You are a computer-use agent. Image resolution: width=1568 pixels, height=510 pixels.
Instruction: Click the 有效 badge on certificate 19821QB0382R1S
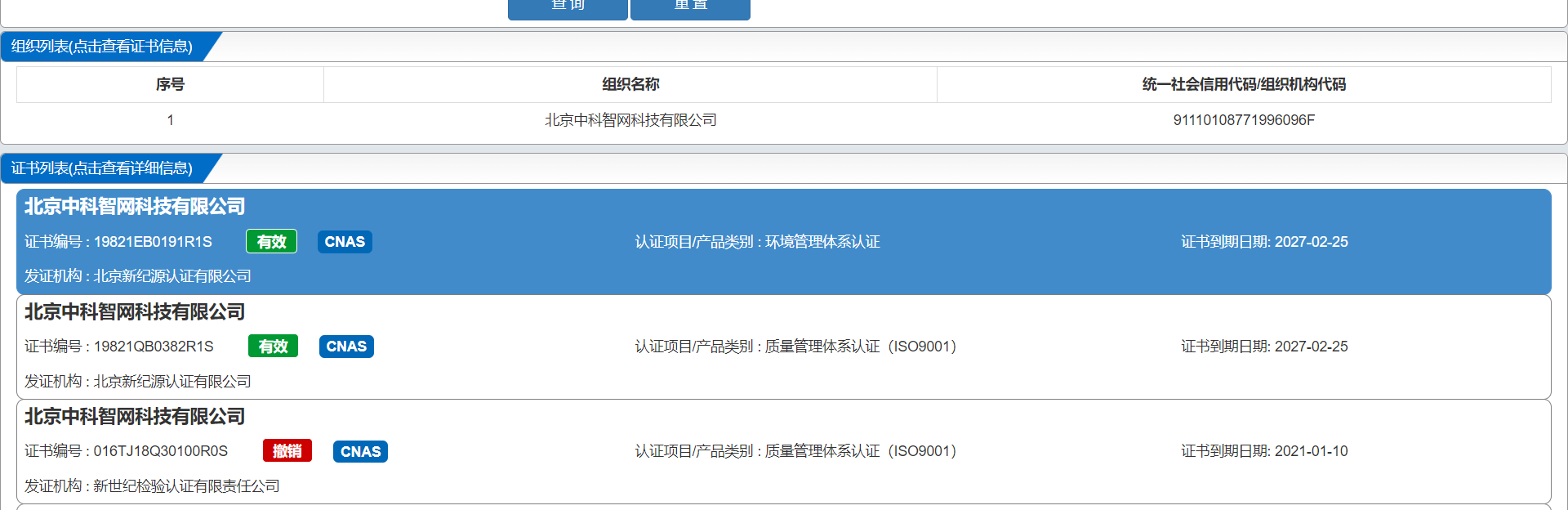coord(273,347)
